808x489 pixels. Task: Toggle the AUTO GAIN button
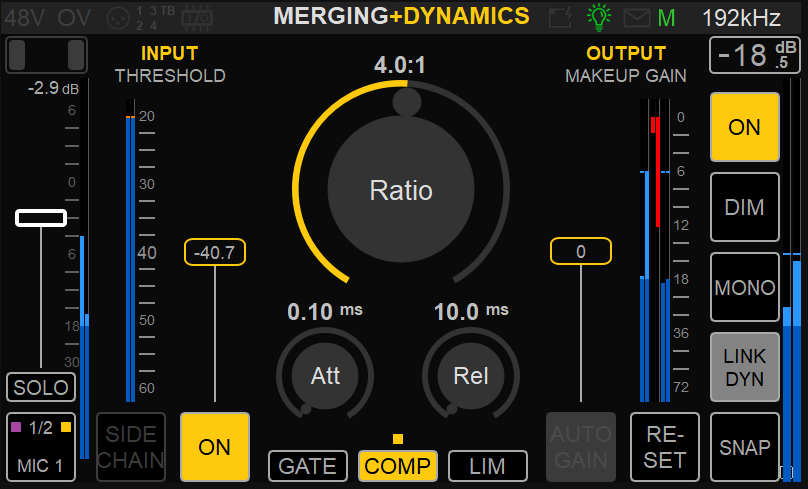pyautogui.click(x=581, y=447)
